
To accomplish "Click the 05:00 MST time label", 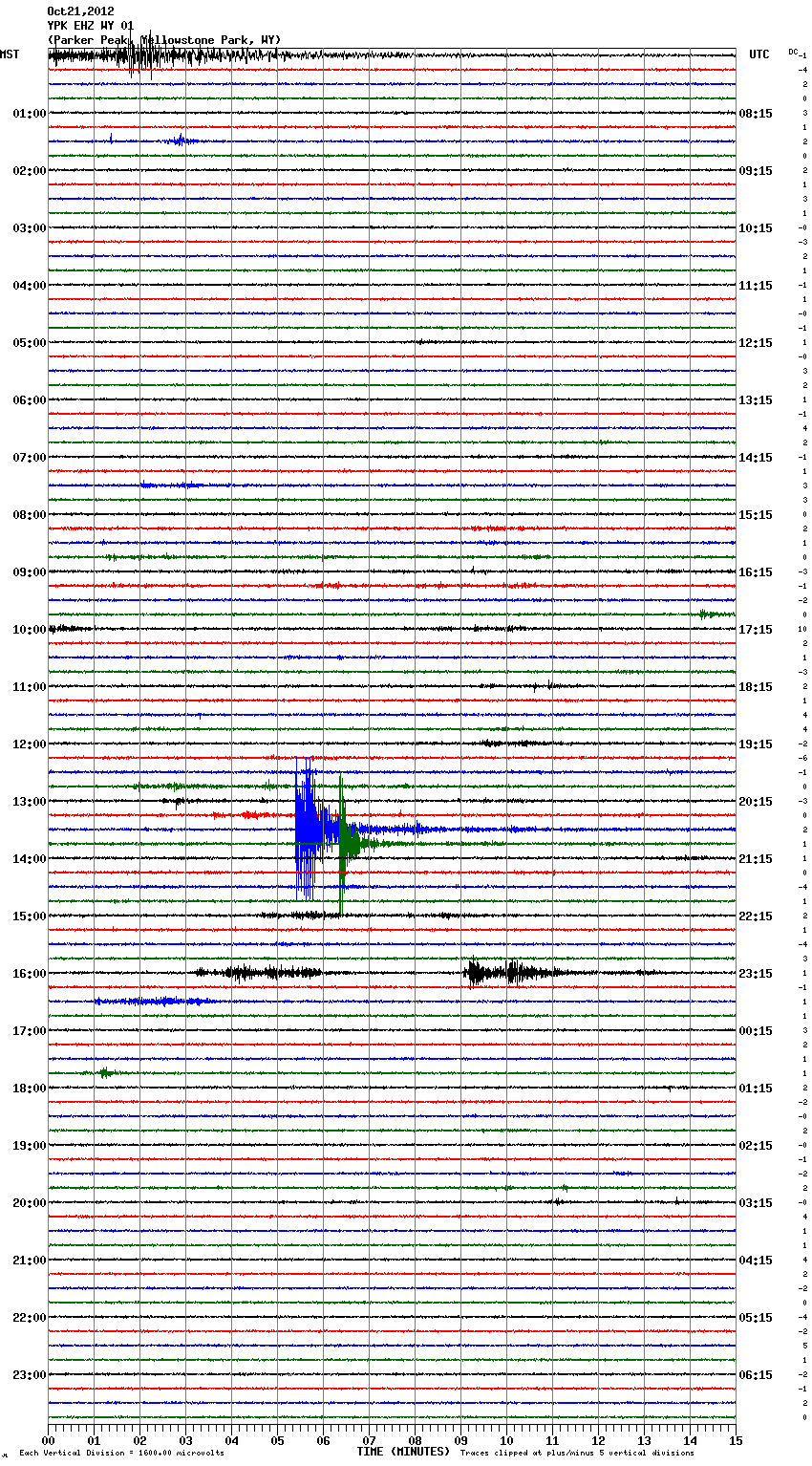I will (x=29, y=343).
